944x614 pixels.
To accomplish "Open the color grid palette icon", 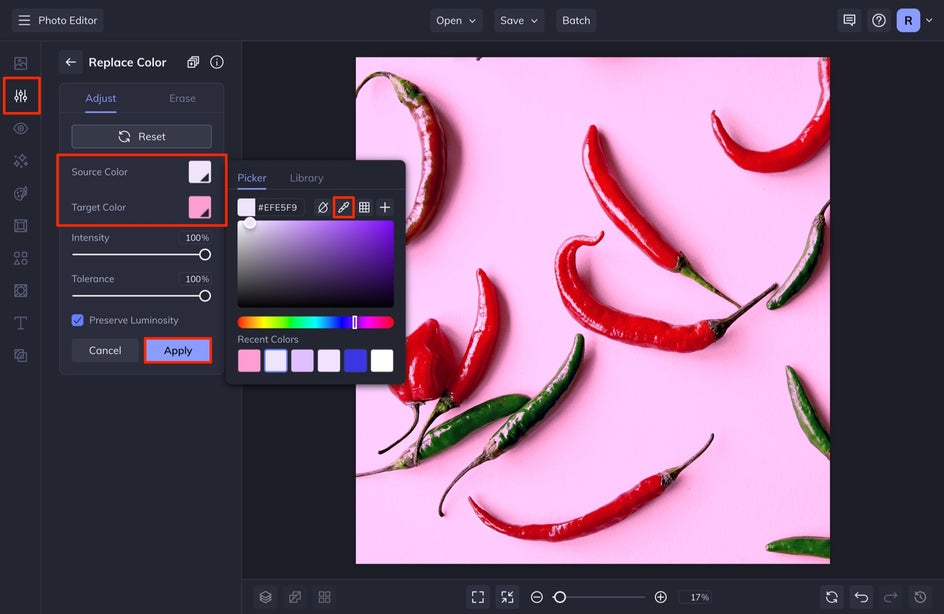I will [x=364, y=207].
